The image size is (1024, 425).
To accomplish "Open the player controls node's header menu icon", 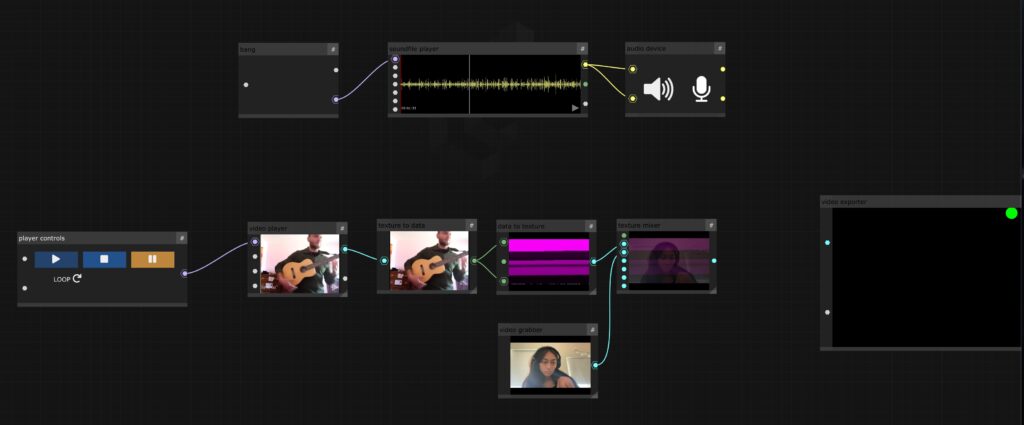I will click(x=182, y=238).
